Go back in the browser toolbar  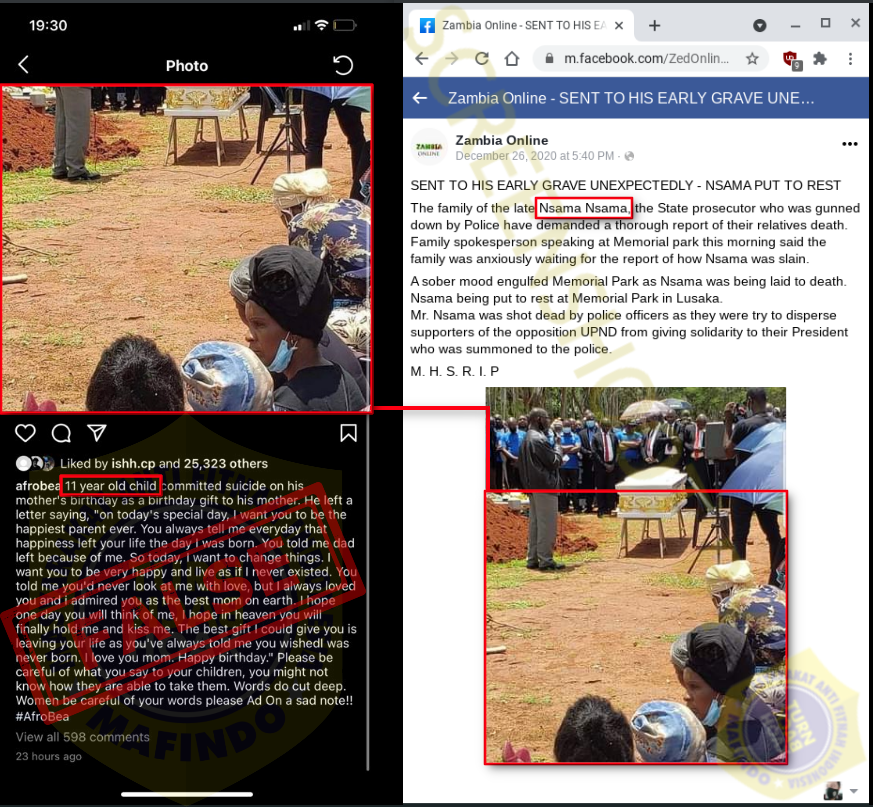[422, 58]
